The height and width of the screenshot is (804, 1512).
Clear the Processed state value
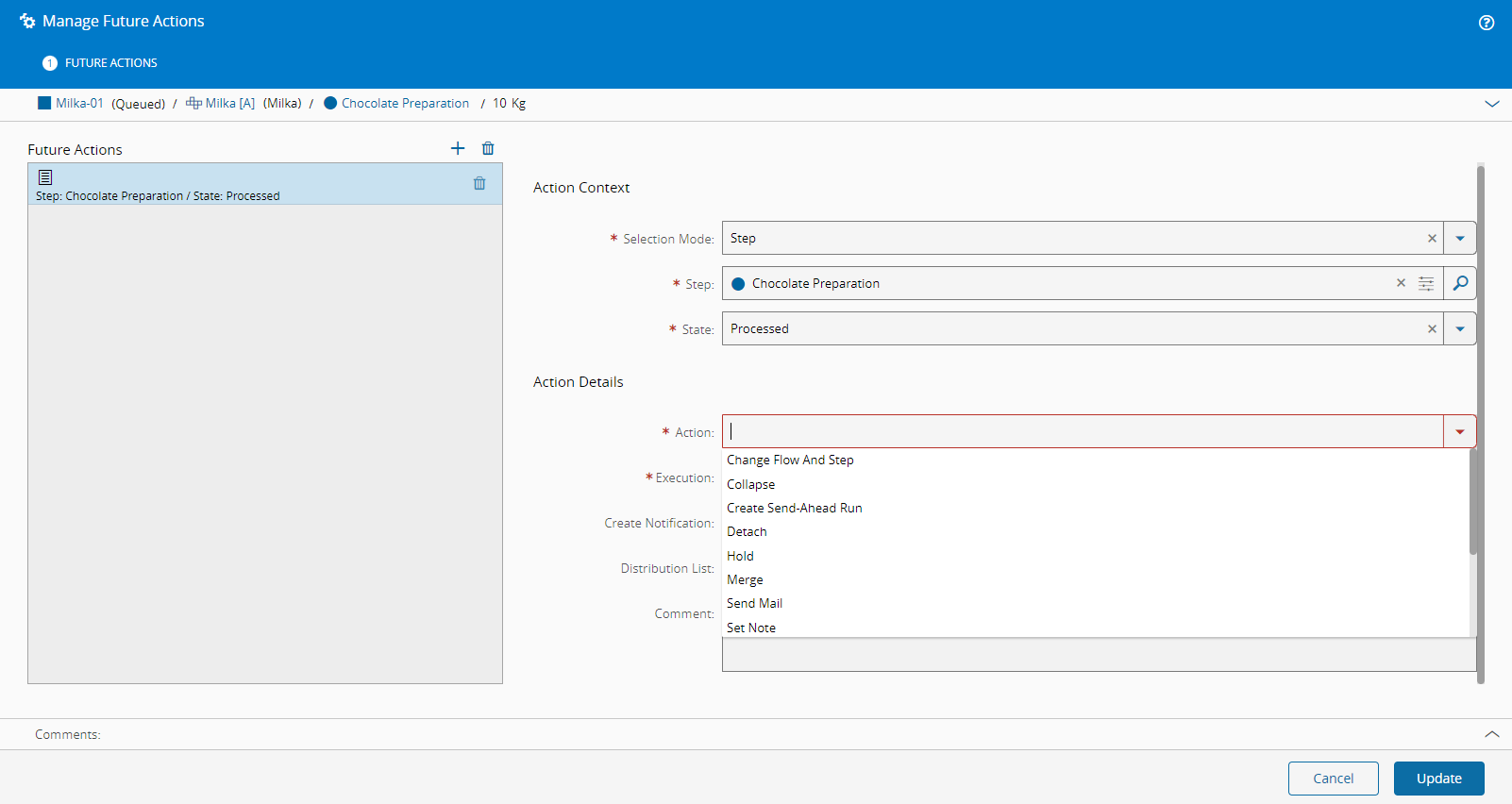pos(1432,329)
